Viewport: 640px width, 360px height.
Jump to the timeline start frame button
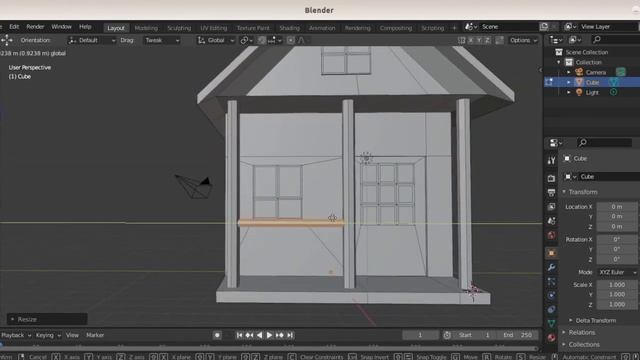239,335
